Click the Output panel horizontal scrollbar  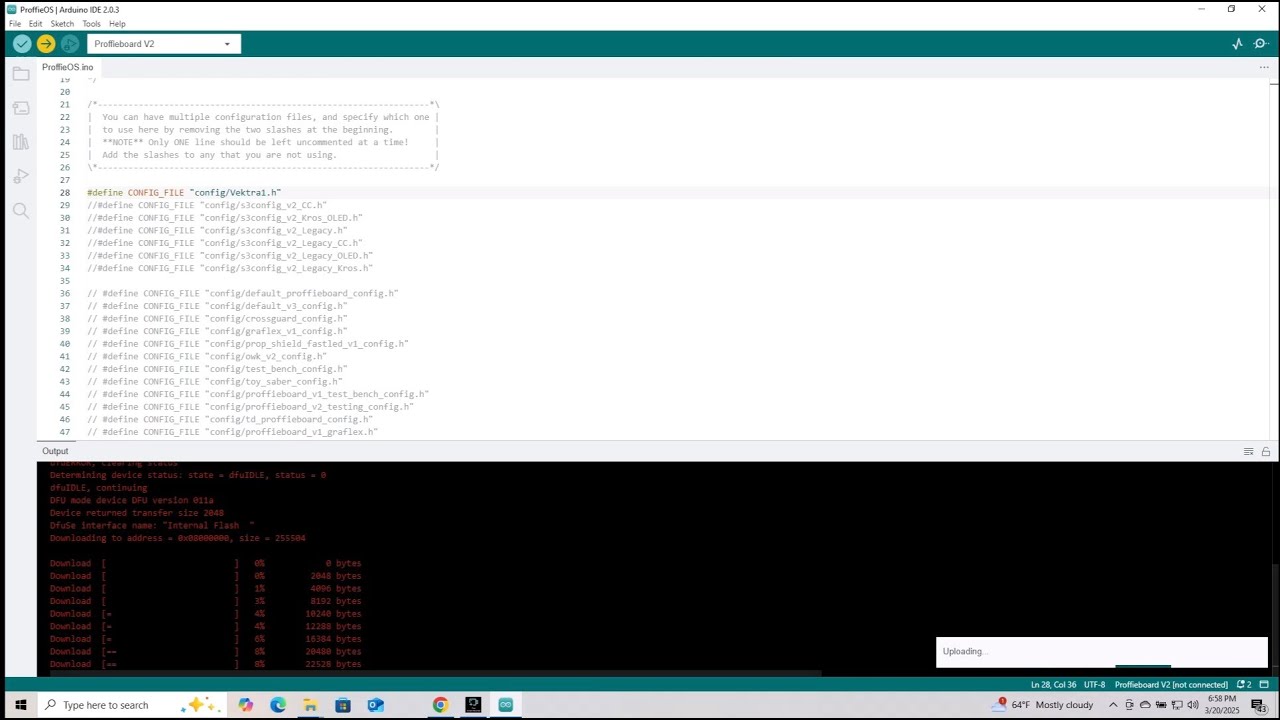click(435, 673)
